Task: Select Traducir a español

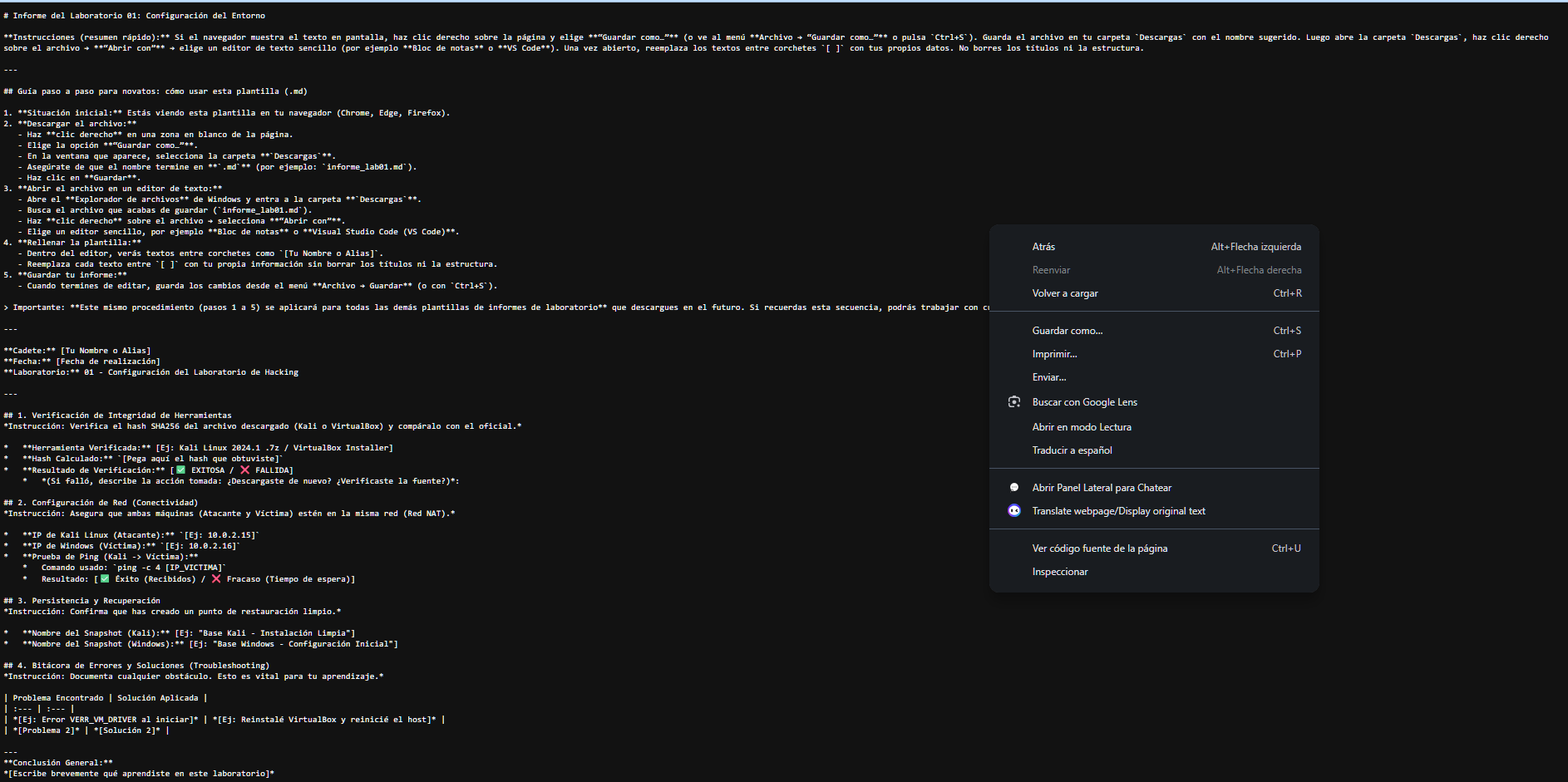Action: point(1072,450)
